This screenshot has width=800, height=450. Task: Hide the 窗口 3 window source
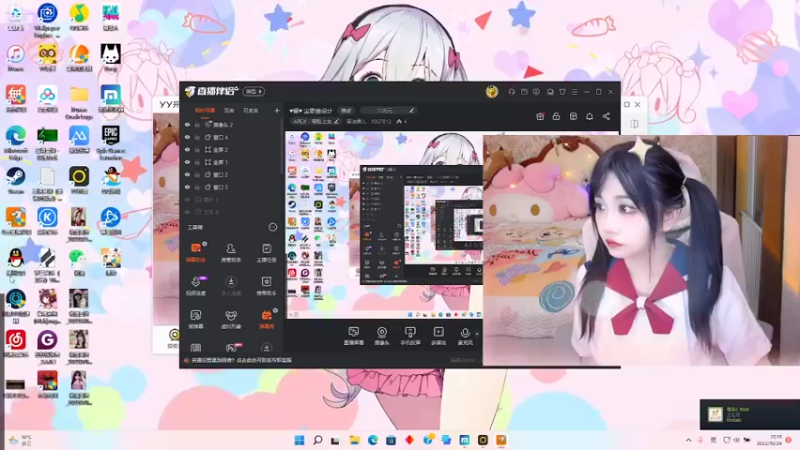[x=187, y=187]
